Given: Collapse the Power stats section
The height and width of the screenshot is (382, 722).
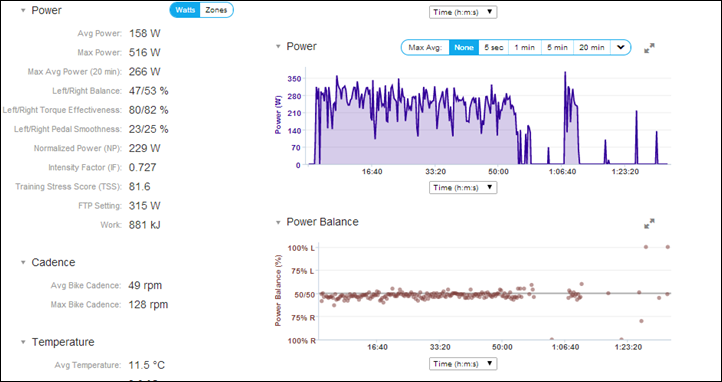Looking at the screenshot, I should point(23,11).
